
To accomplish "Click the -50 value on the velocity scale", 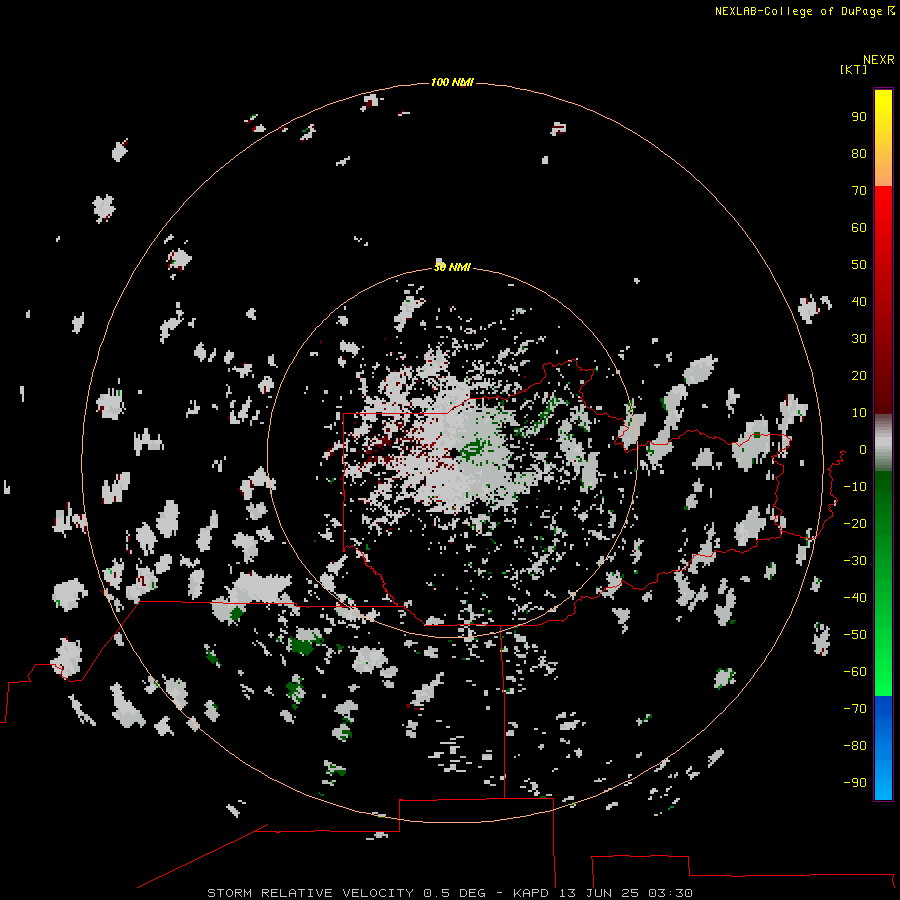I will click(x=855, y=635).
